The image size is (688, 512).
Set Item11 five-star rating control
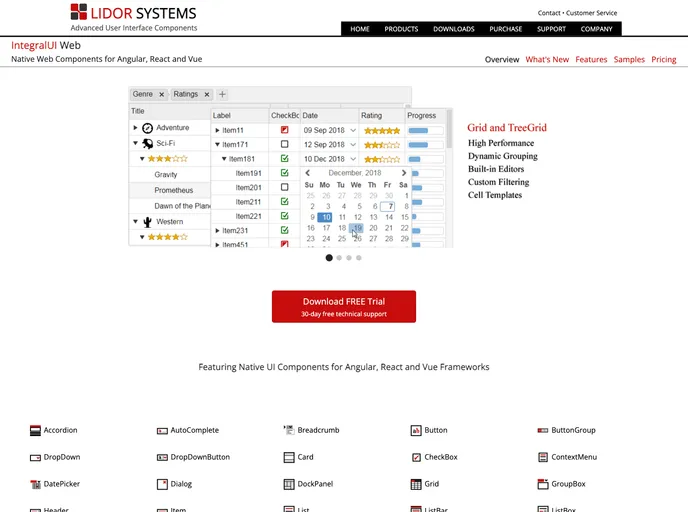pos(382,131)
